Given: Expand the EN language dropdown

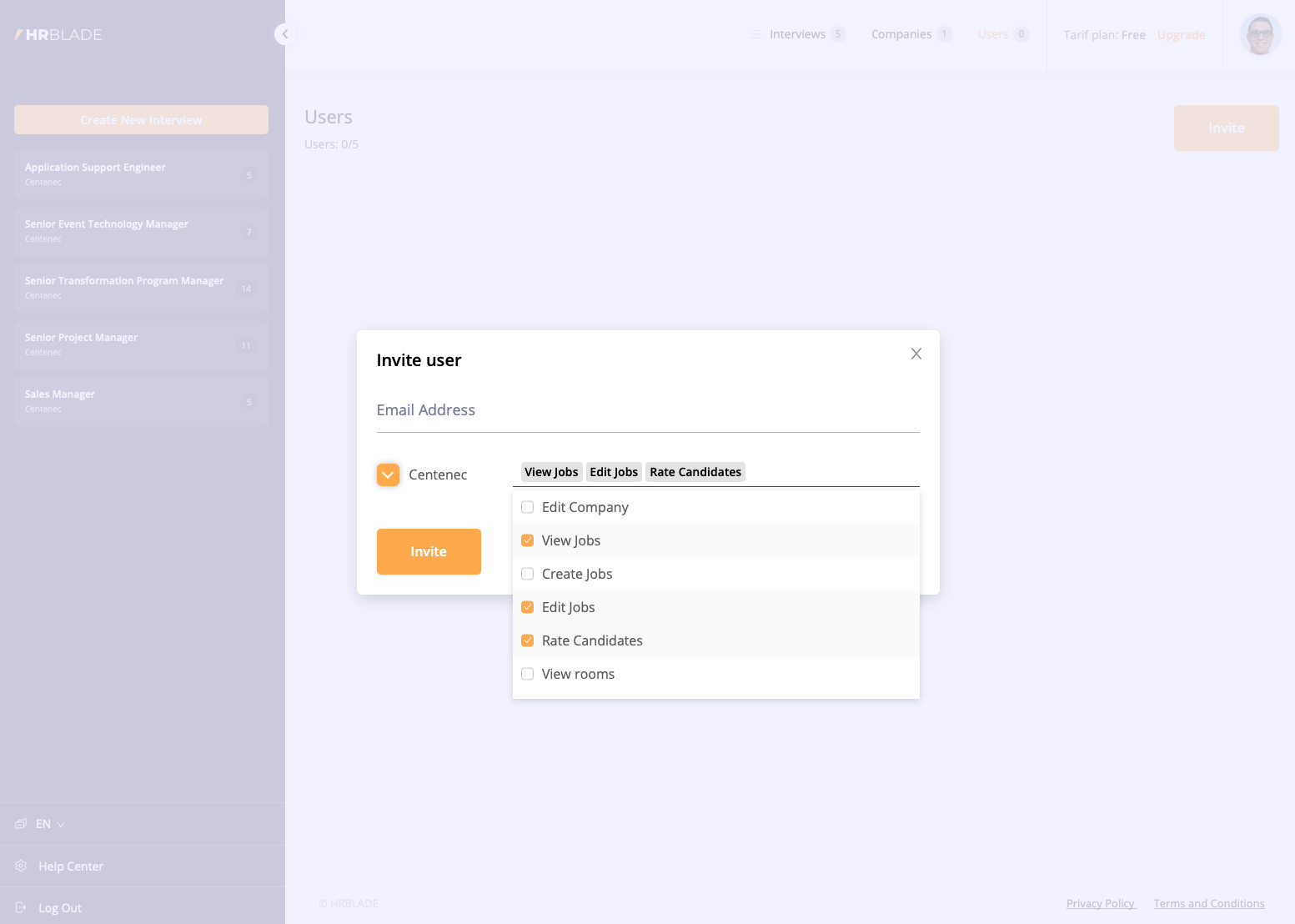Looking at the screenshot, I should tap(50, 824).
